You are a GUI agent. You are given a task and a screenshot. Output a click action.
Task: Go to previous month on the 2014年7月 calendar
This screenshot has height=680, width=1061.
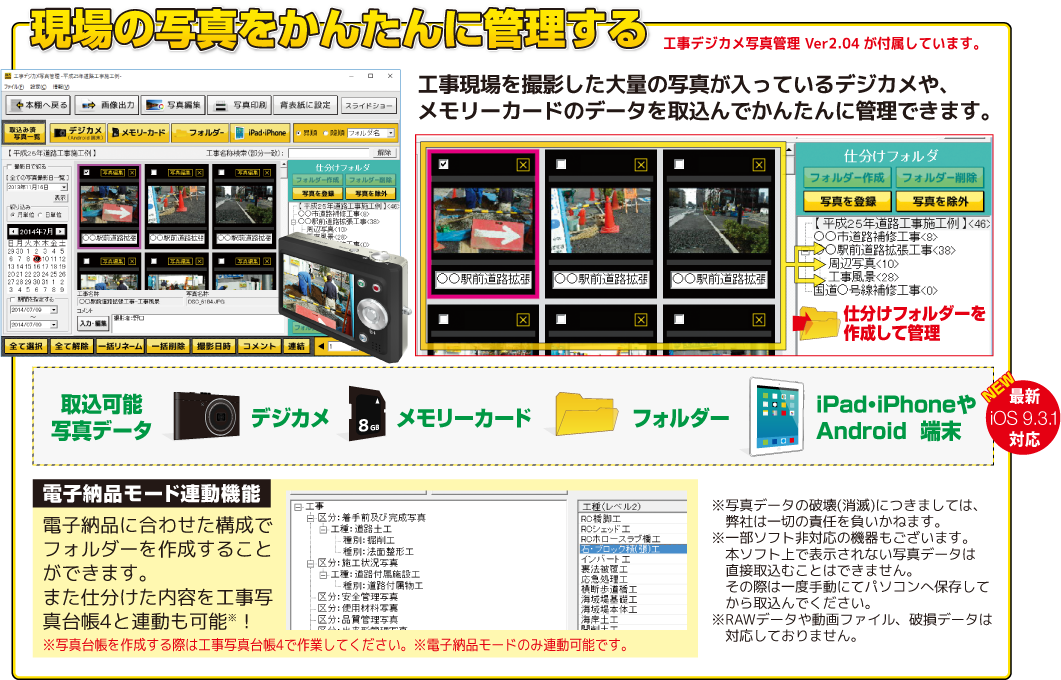coord(14,231)
